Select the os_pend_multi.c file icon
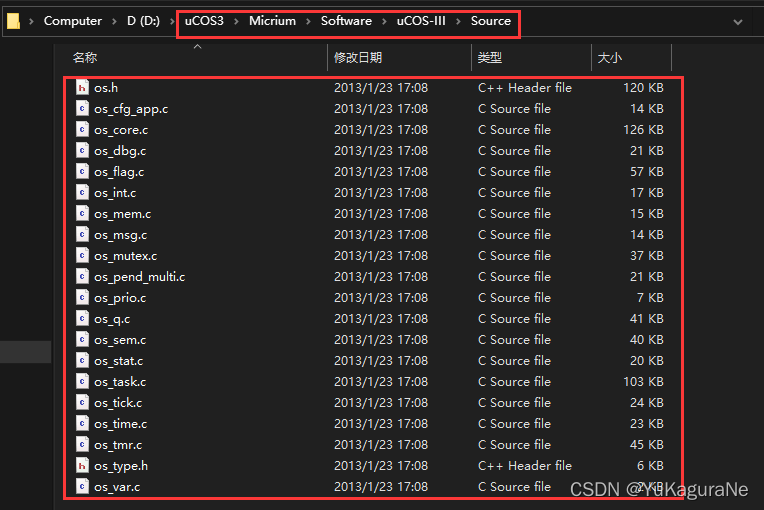 tap(82, 276)
